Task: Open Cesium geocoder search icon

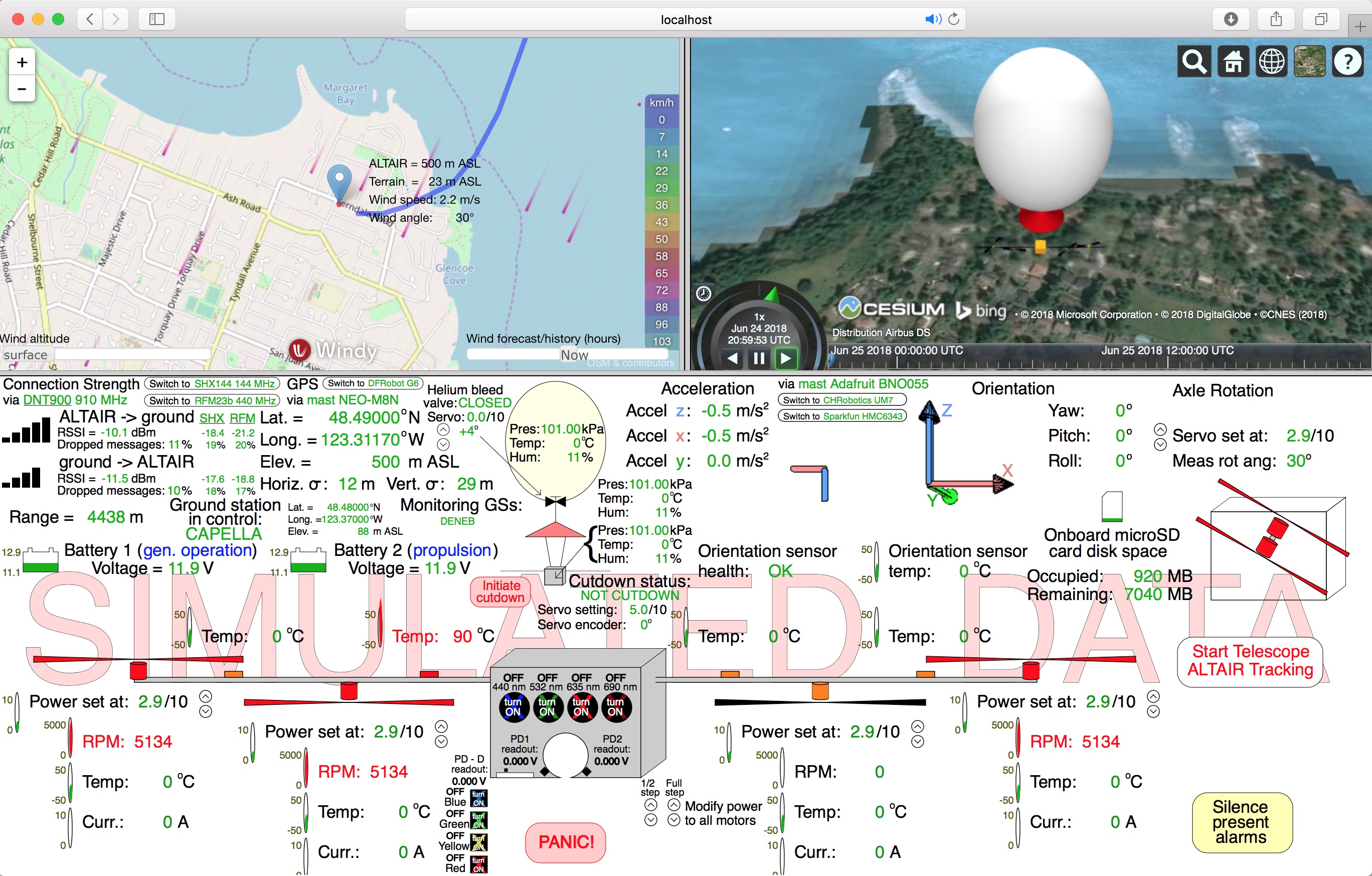Action: click(x=1194, y=61)
